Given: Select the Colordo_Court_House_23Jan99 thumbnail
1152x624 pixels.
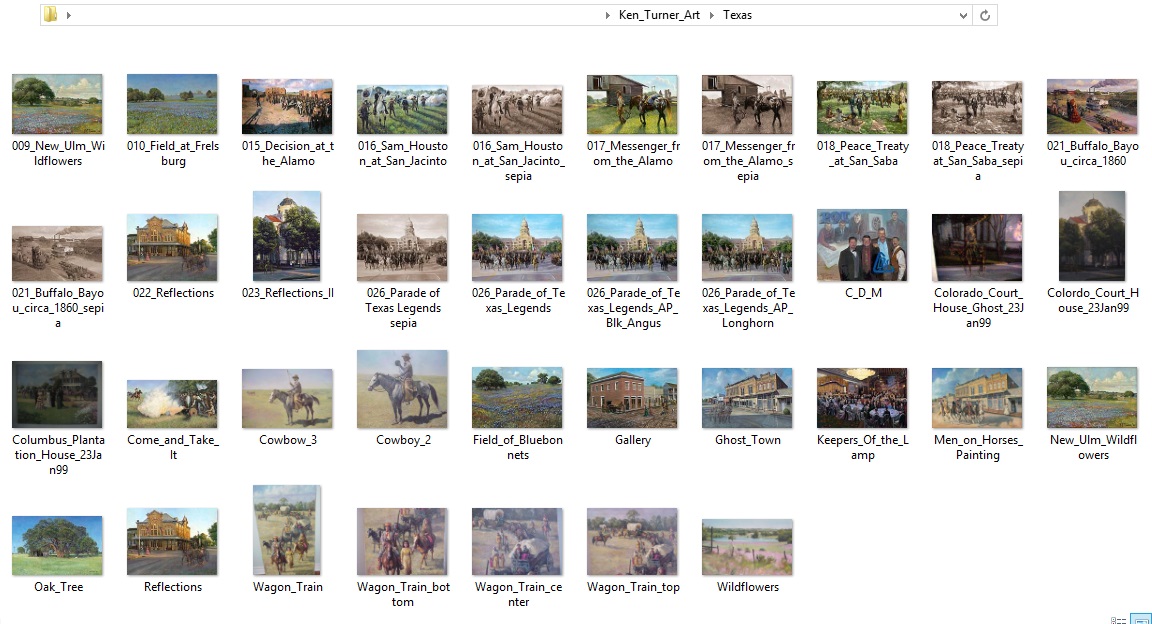Looking at the screenshot, I should point(1092,236).
